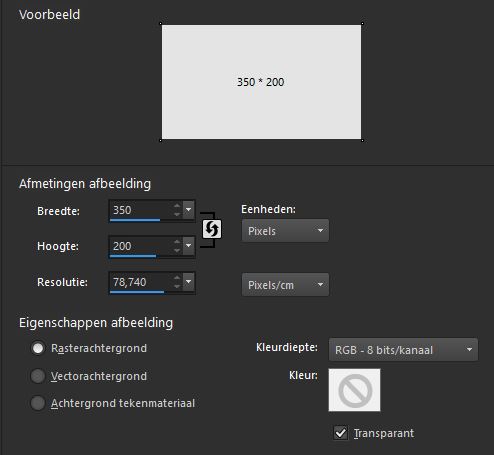Click the 350 * 200 preview rectangle
Image resolution: width=494 pixels, height=455 pixels.
pyautogui.click(x=261, y=82)
